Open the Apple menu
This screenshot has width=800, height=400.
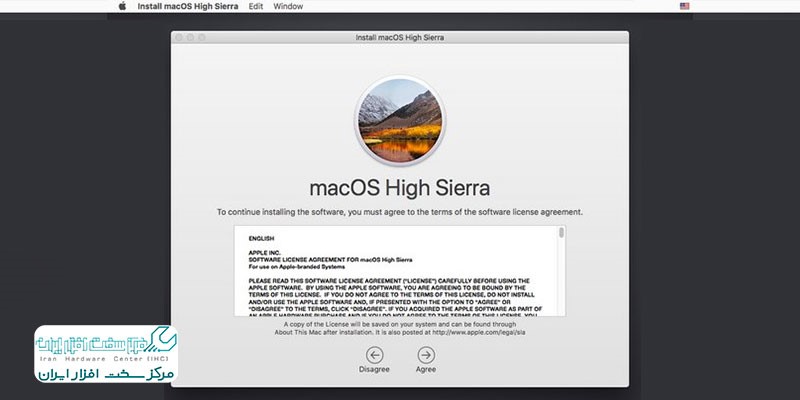tap(122, 6)
